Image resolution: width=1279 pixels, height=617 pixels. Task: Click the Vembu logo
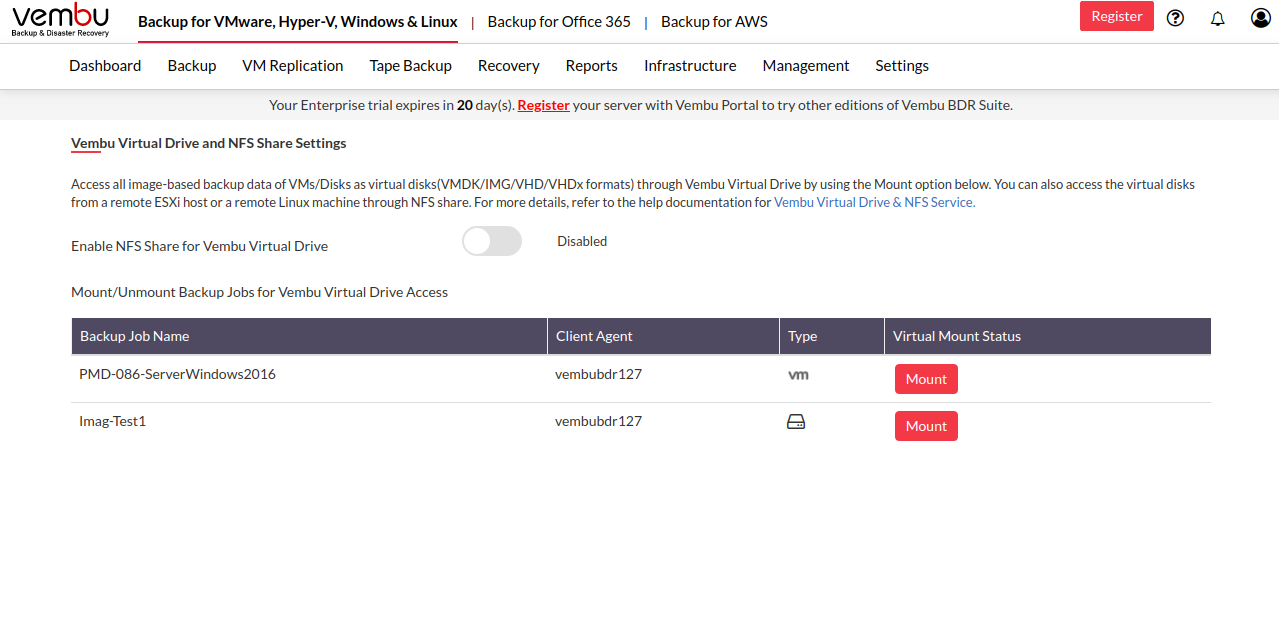coord(61,20)
